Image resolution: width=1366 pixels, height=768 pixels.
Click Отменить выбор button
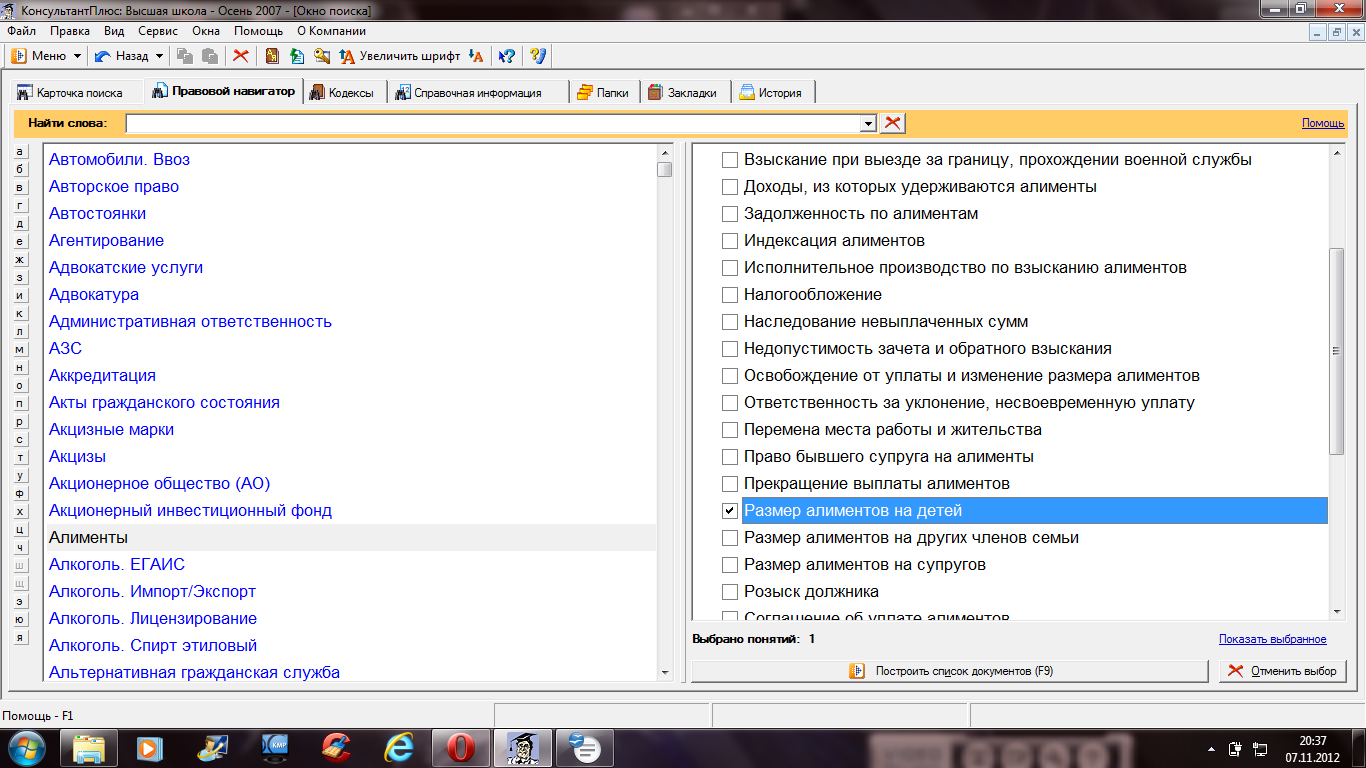tap(1283, 671)
